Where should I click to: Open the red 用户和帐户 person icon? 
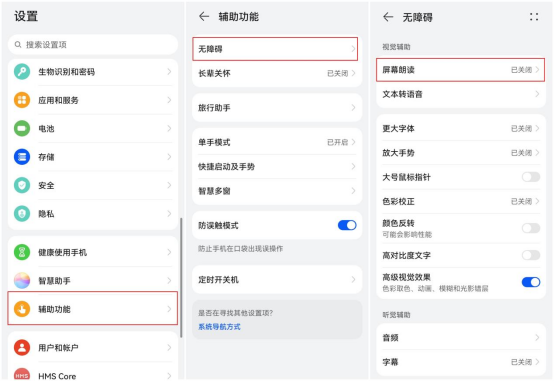22,347
